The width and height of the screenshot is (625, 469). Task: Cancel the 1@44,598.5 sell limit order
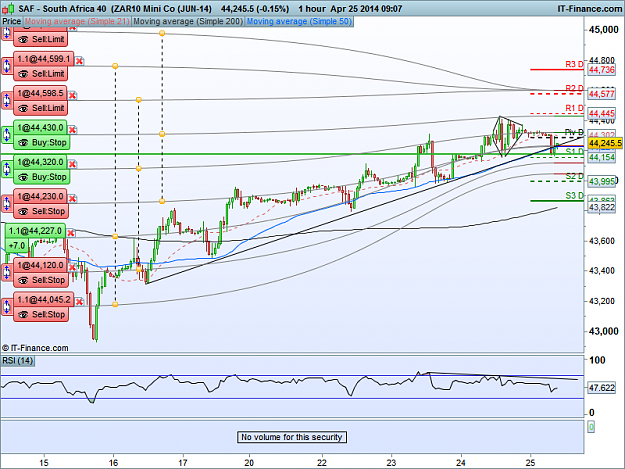click(x=72, y=95)
